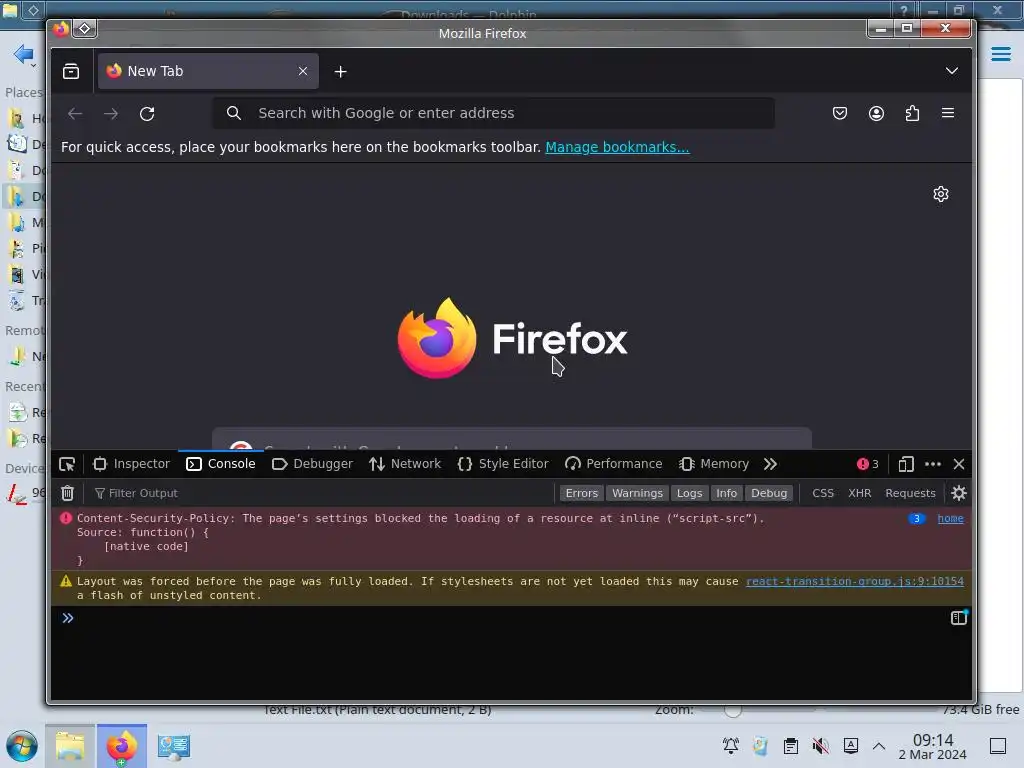Select Firefox taskbar entry
The image size is (1024, 768).
122,746
